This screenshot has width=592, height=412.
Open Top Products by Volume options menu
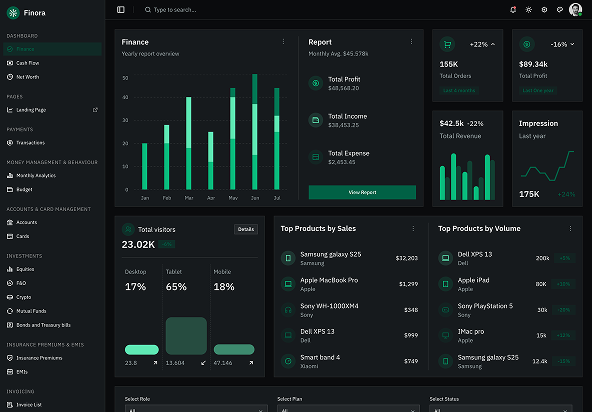(x=570, y=228)
